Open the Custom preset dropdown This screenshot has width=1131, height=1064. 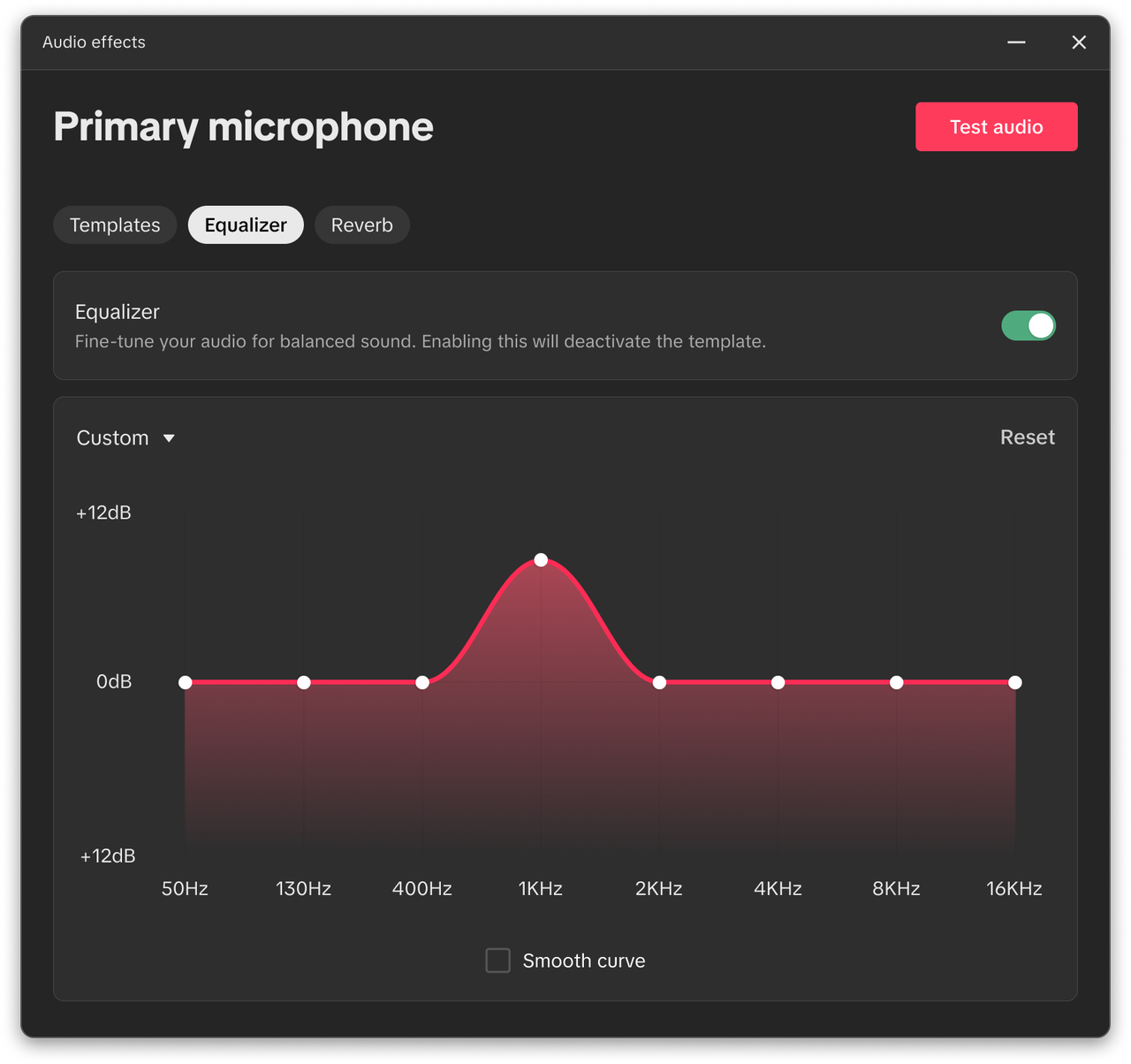pos(113,438)
